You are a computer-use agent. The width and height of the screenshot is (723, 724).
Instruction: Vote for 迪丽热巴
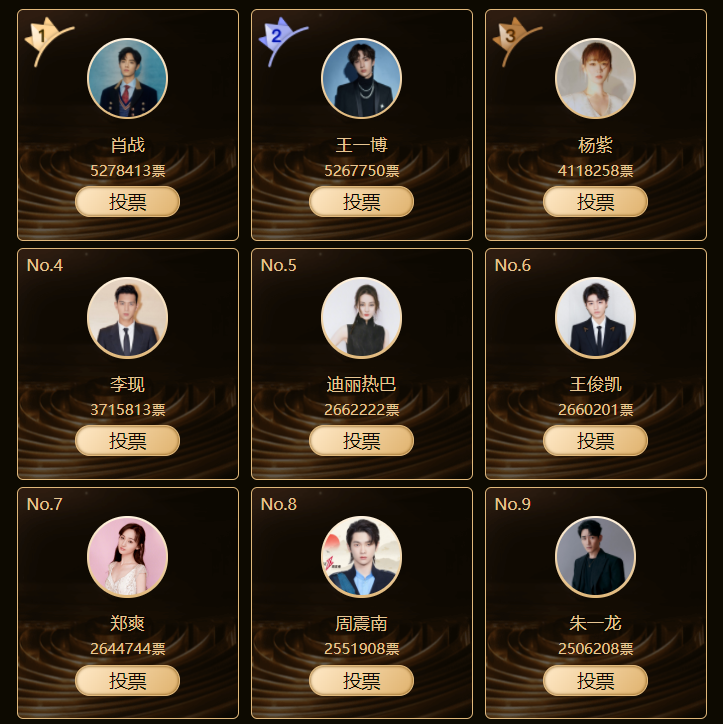click(362, 440)
